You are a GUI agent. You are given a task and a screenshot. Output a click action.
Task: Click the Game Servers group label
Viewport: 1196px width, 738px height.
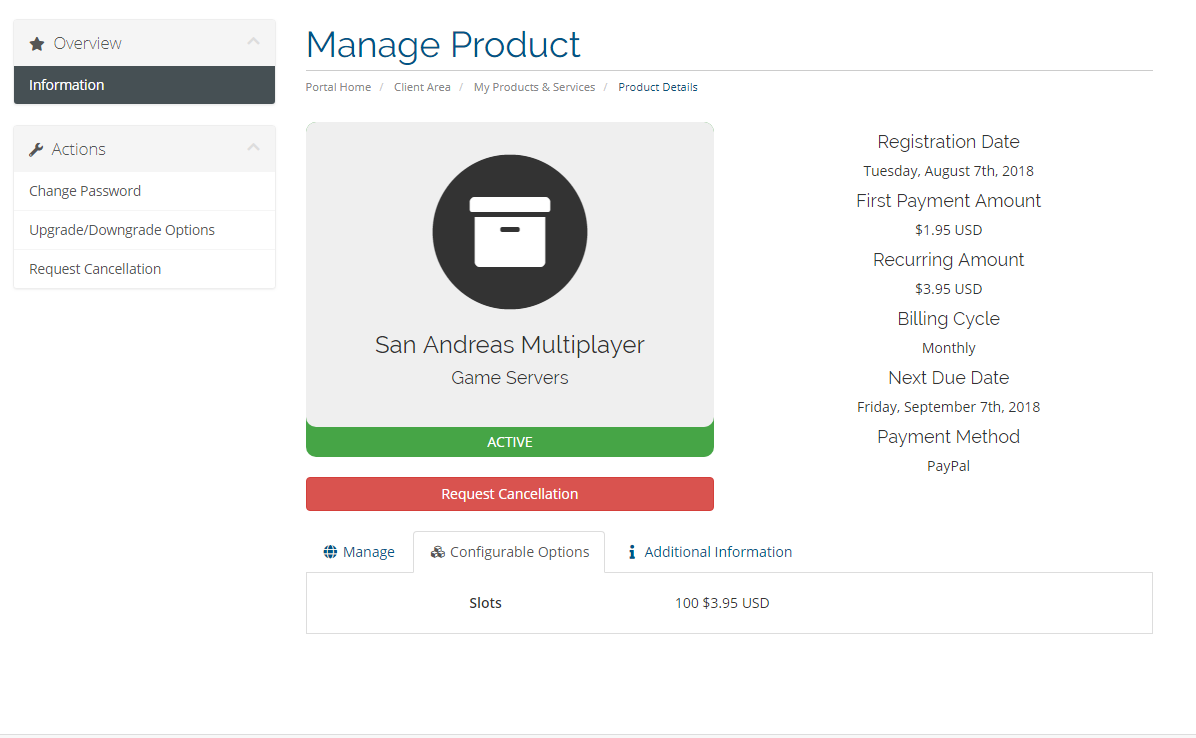tap(510, 377)
